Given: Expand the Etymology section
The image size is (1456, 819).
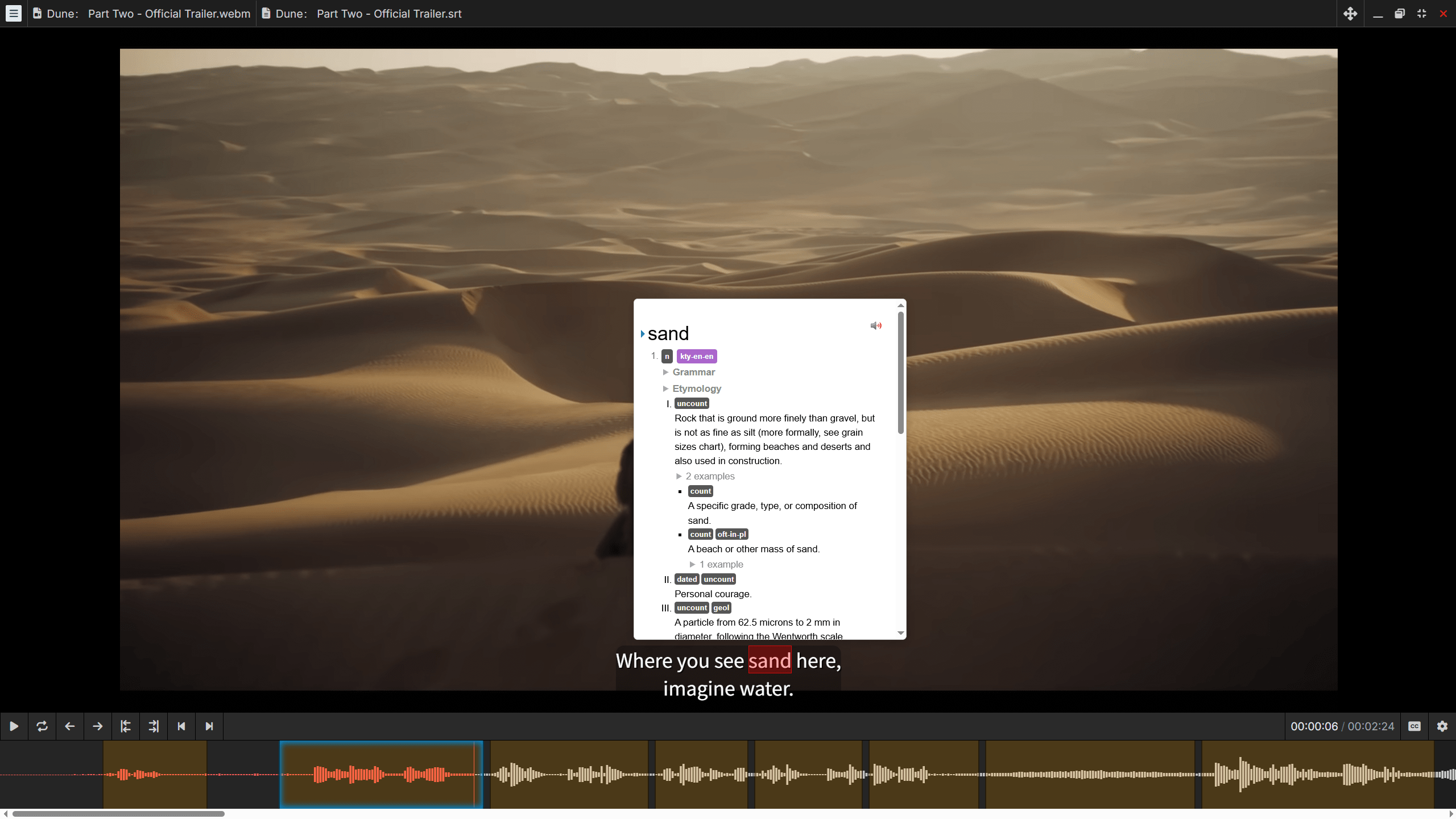Looking at the screenshot, I should click(692, 388).
